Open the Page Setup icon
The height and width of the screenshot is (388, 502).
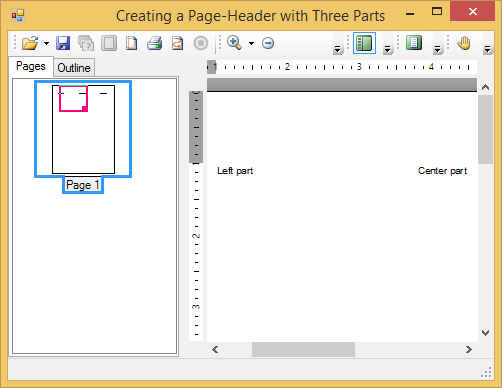pyautogui.click(x=131, y=43)
